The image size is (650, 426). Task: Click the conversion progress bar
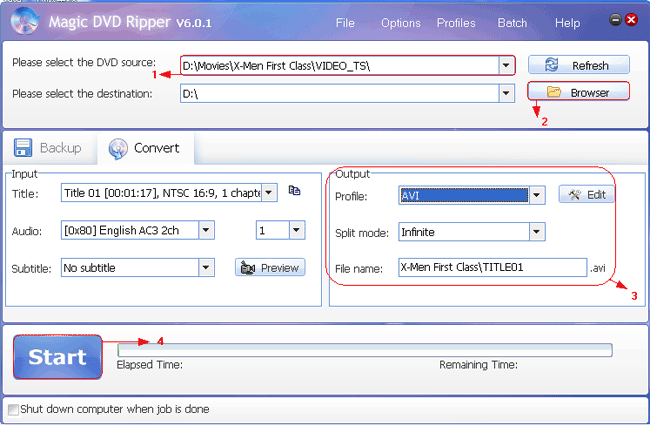point(365,350)
